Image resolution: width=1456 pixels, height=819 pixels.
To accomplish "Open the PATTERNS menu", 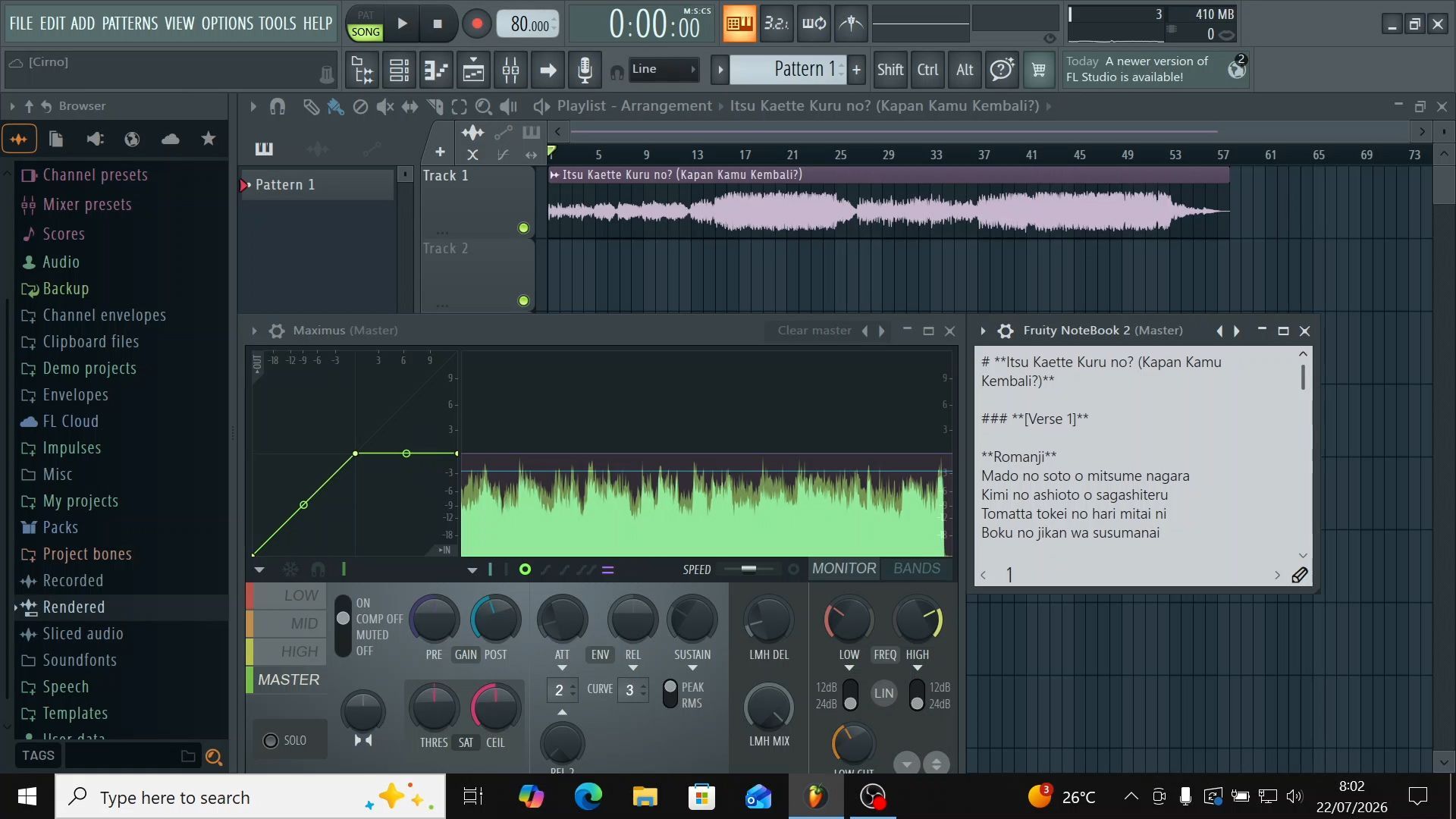I will (x=130, y=24).
